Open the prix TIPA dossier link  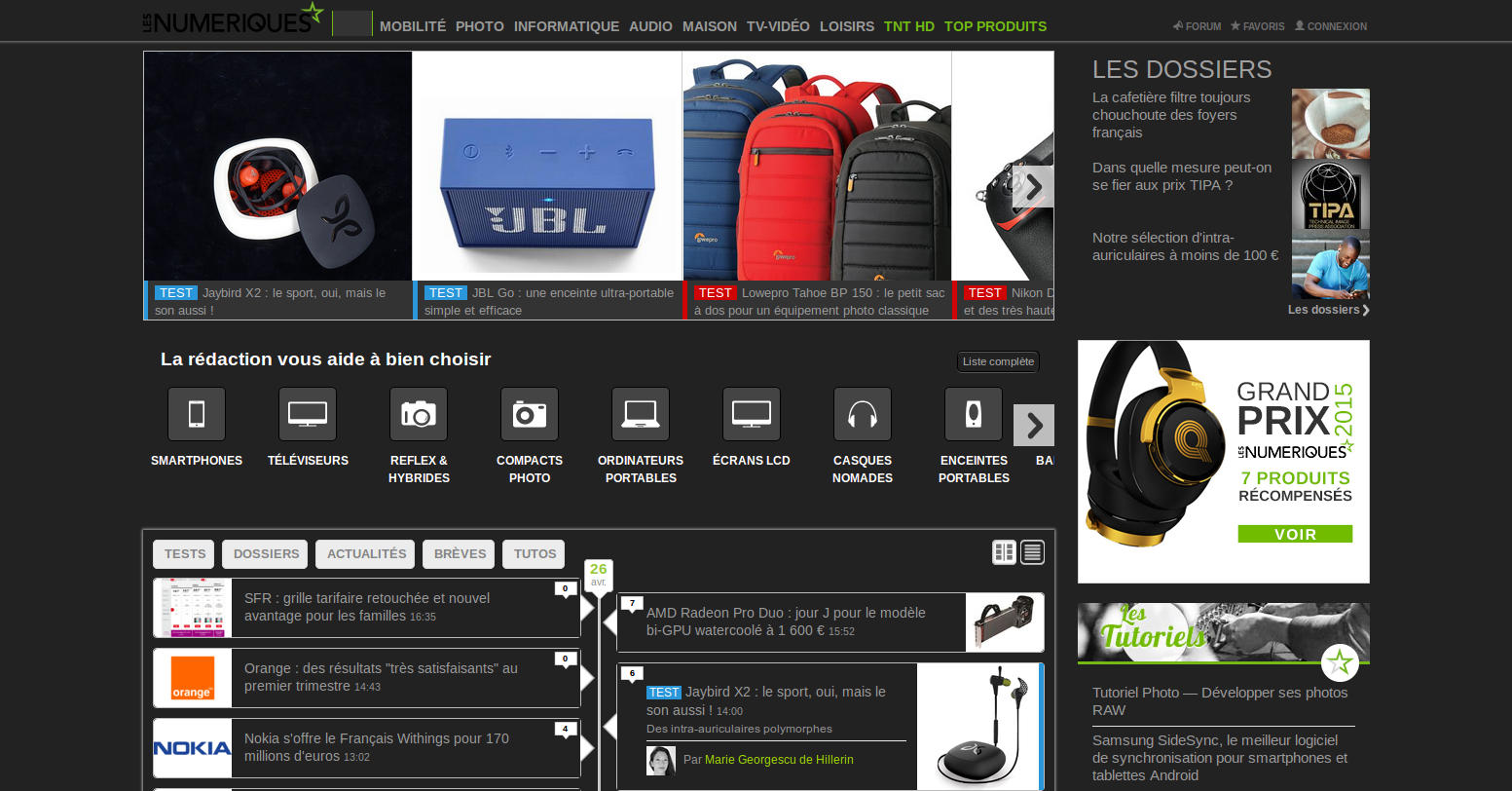pos(1182,176)
